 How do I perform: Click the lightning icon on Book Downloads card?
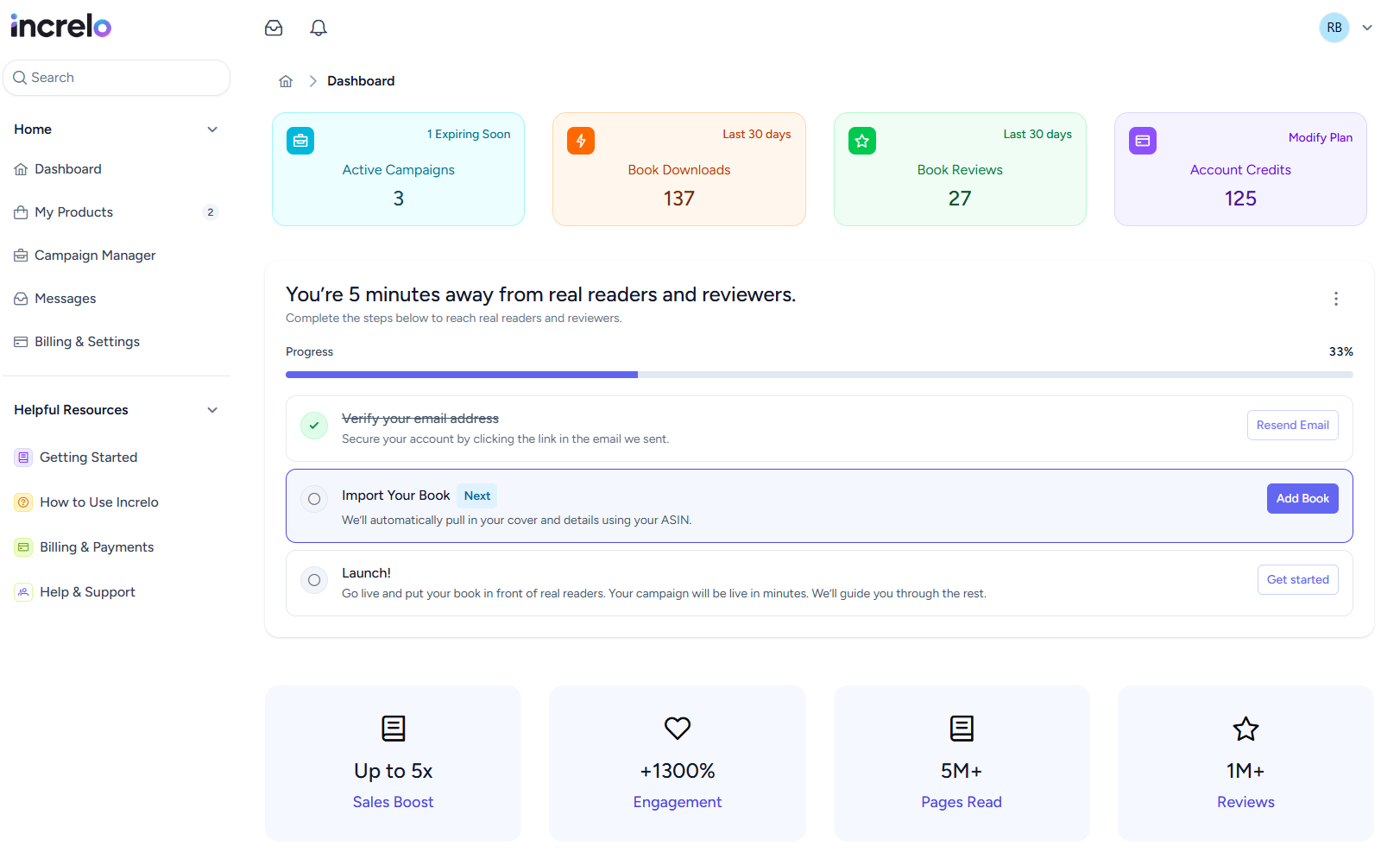pyautogui.click(x=581, y=140)
